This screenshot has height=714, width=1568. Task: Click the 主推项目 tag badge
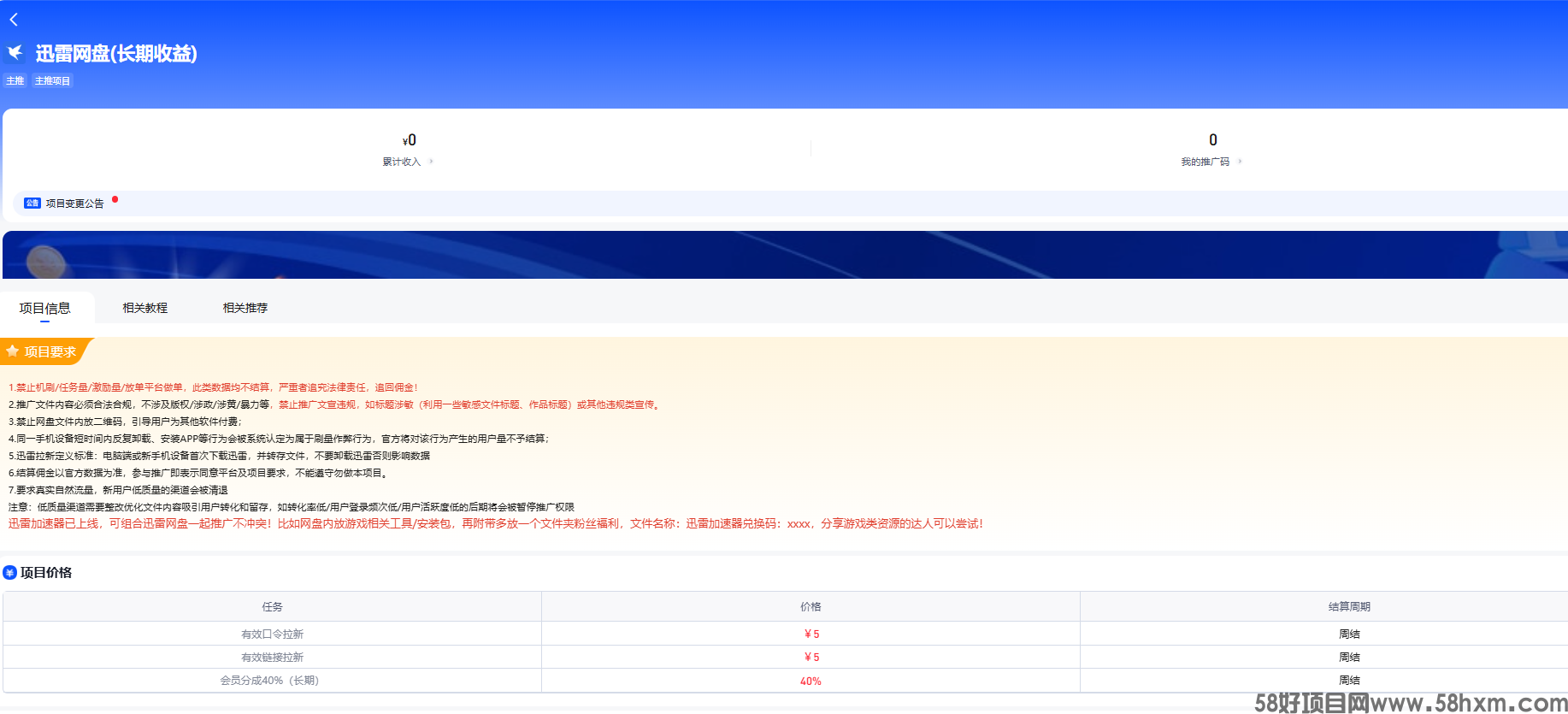pos(53,80)
